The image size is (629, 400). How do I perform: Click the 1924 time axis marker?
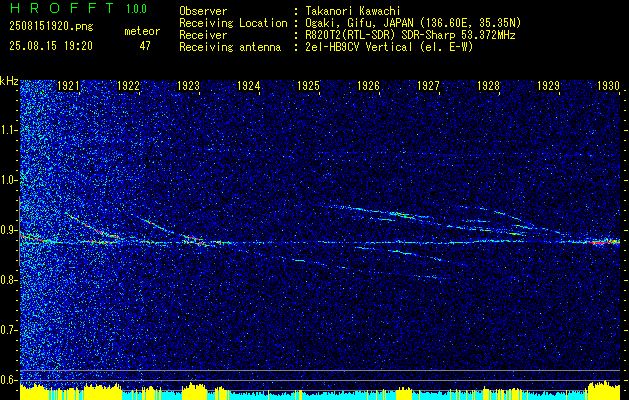tap(249, 86)
